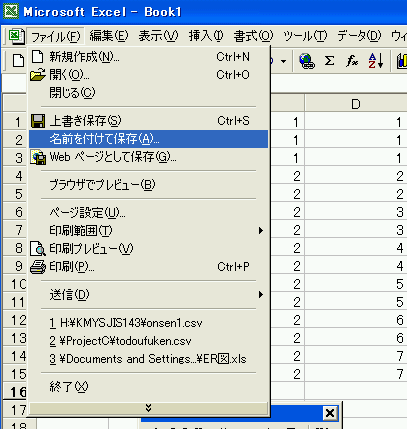The image size is (407, 429).
Task: Choose 印刷プレビュー(V) print preview item
Action: (148, 248)
